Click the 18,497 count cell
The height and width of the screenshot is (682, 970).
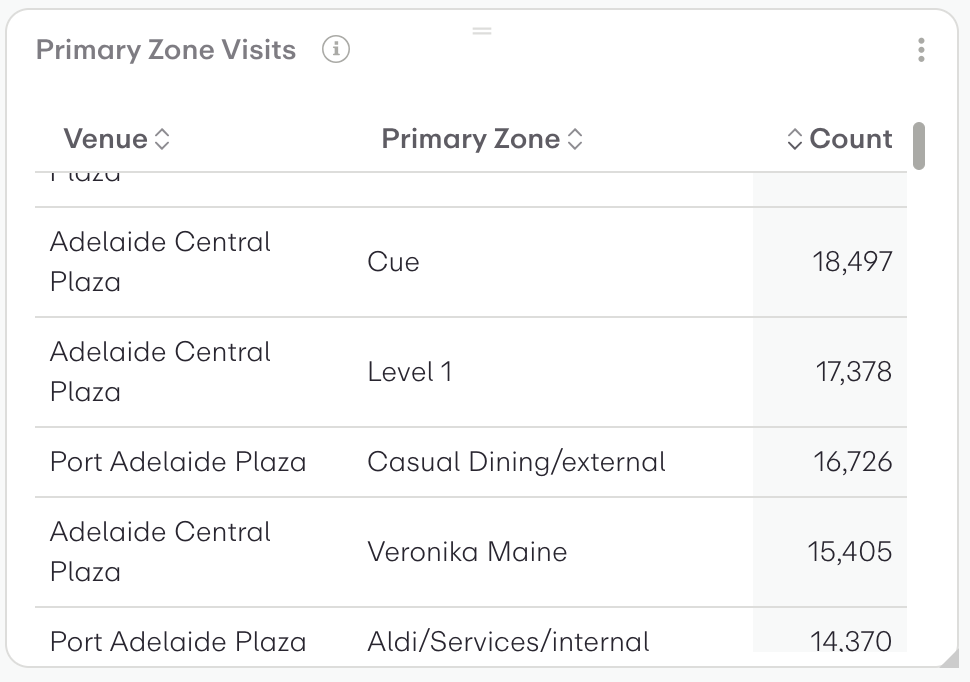(x=852, y=262)
